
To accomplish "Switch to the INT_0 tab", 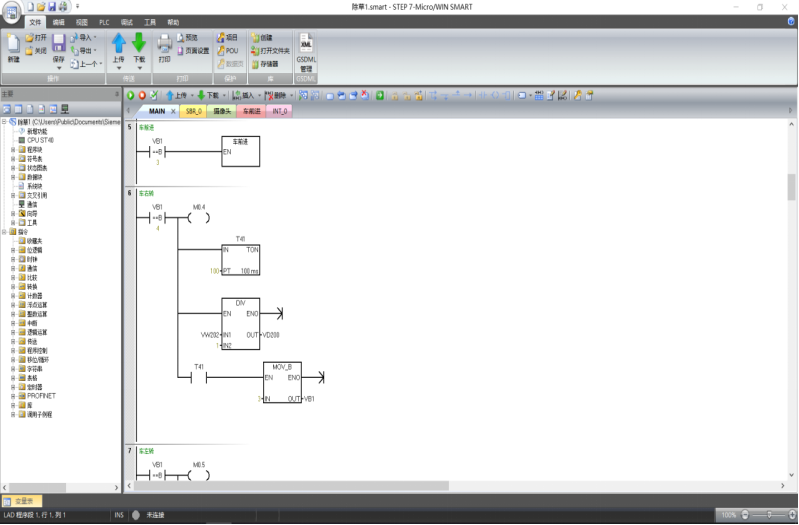I will click(x=278, y=111).
